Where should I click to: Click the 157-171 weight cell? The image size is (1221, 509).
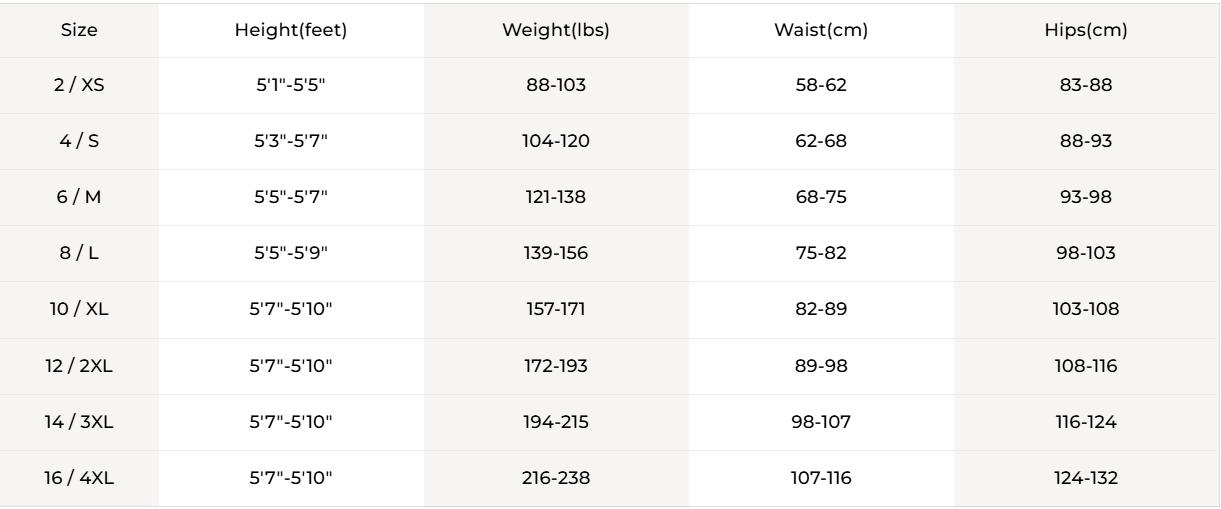click(556, 310)
